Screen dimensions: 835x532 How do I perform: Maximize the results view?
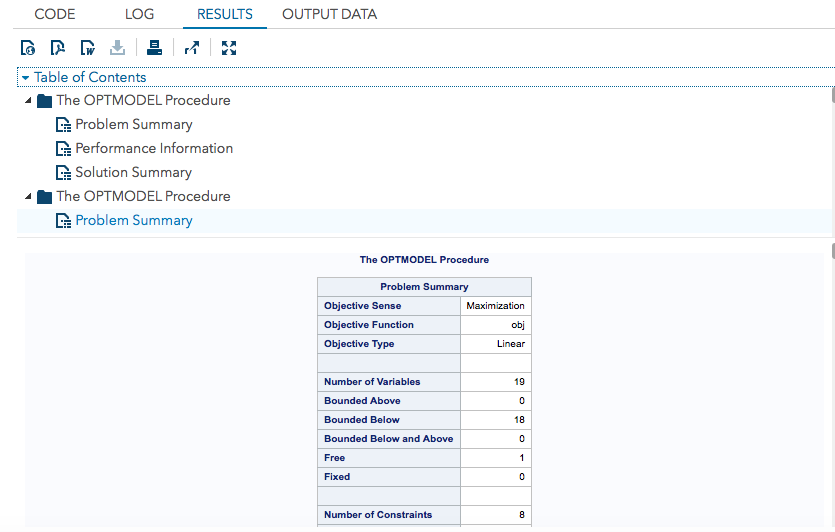click(x=229, y=47)
